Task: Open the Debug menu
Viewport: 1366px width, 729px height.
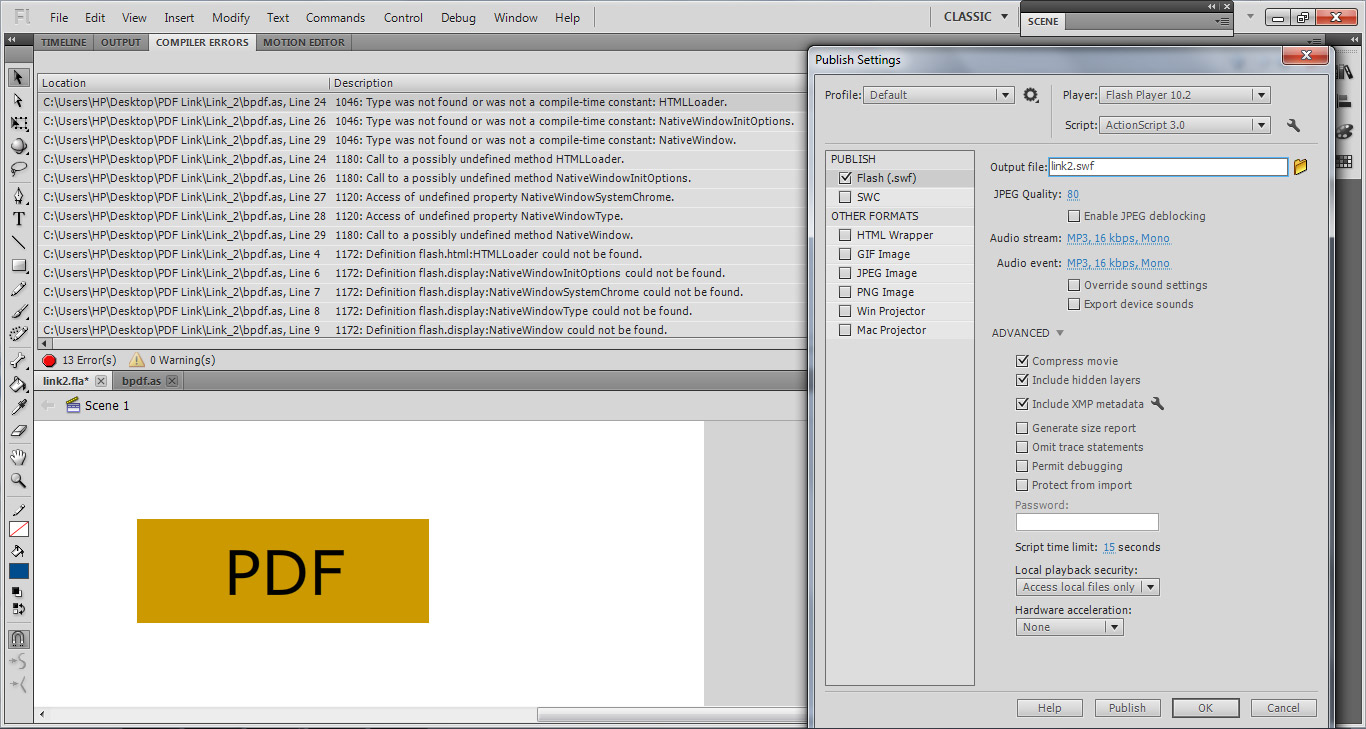Action: (x=458, y=17)
